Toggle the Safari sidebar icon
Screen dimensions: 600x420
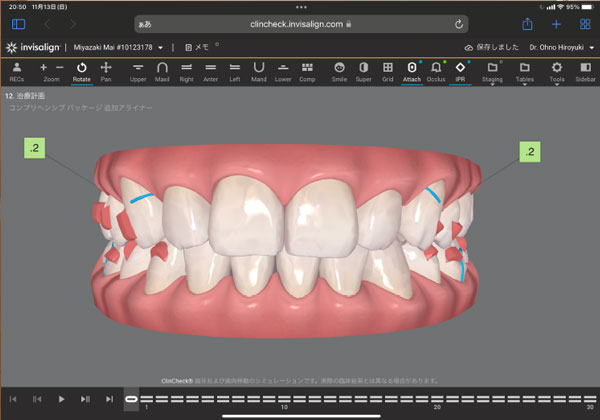[x=18, y=24]
